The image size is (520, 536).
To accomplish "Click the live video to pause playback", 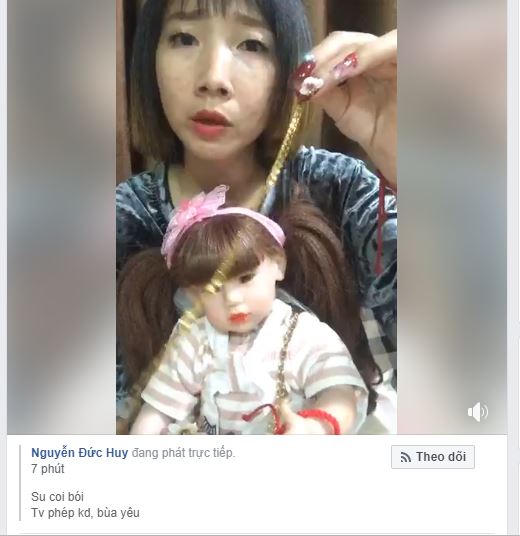I will pyautogui.click(x=256, y=217).
